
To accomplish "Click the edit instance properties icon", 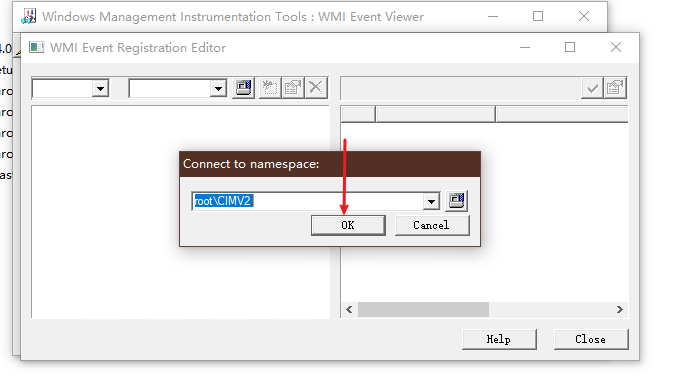I will (x=293, y=88).
